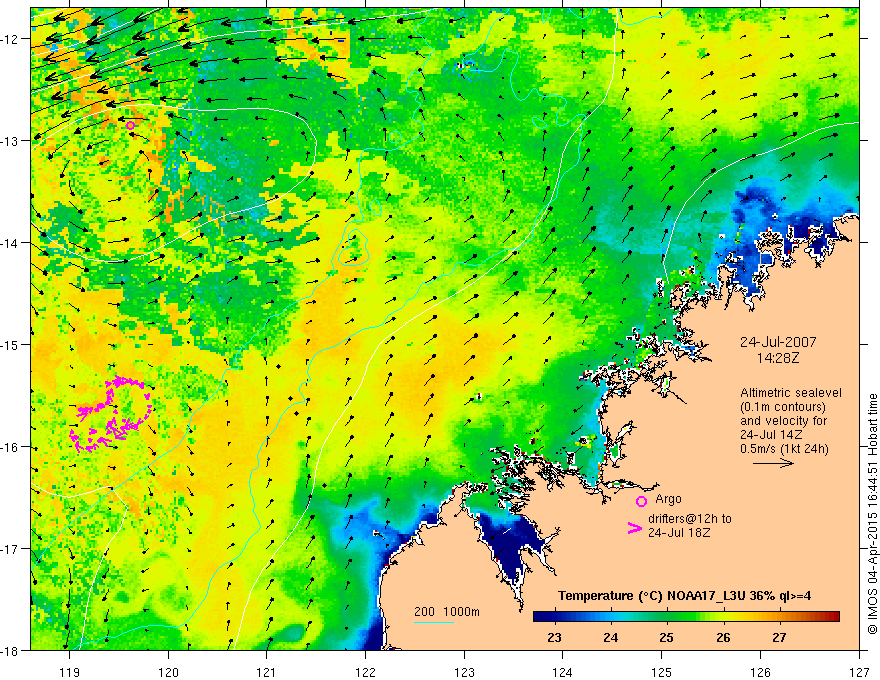The image size is (880, 680).
Task: Click color bar tick label 25
Action: (x=666, y=637)
